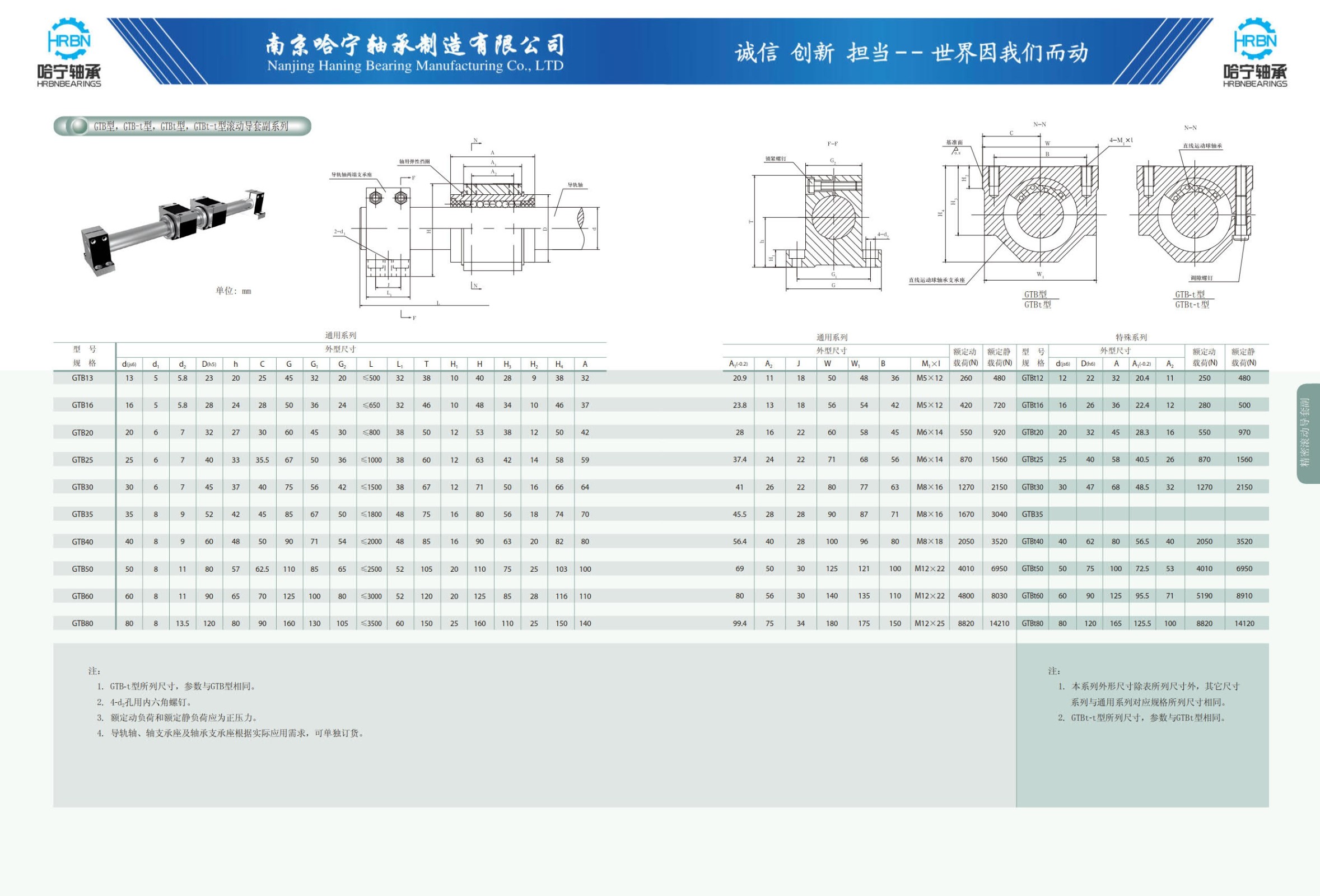
Task: Select the GTB80 row label
Action: pos(83,623)
